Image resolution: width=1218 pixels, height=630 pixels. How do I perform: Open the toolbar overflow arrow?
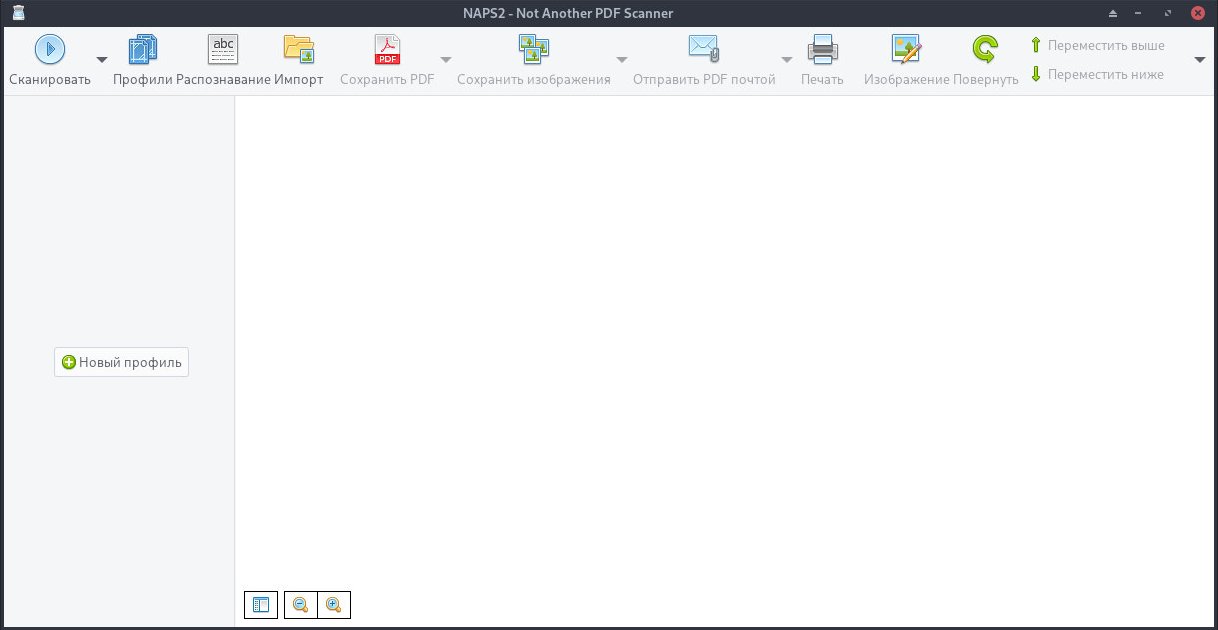pos(1200,60)
